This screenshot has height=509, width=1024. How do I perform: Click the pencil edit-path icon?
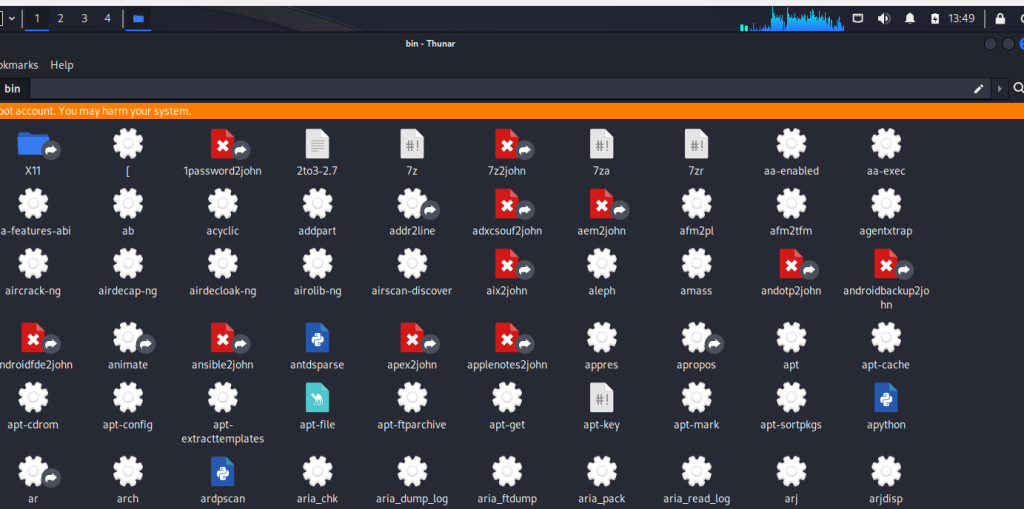pyautogui.click(x=978, y=89)
